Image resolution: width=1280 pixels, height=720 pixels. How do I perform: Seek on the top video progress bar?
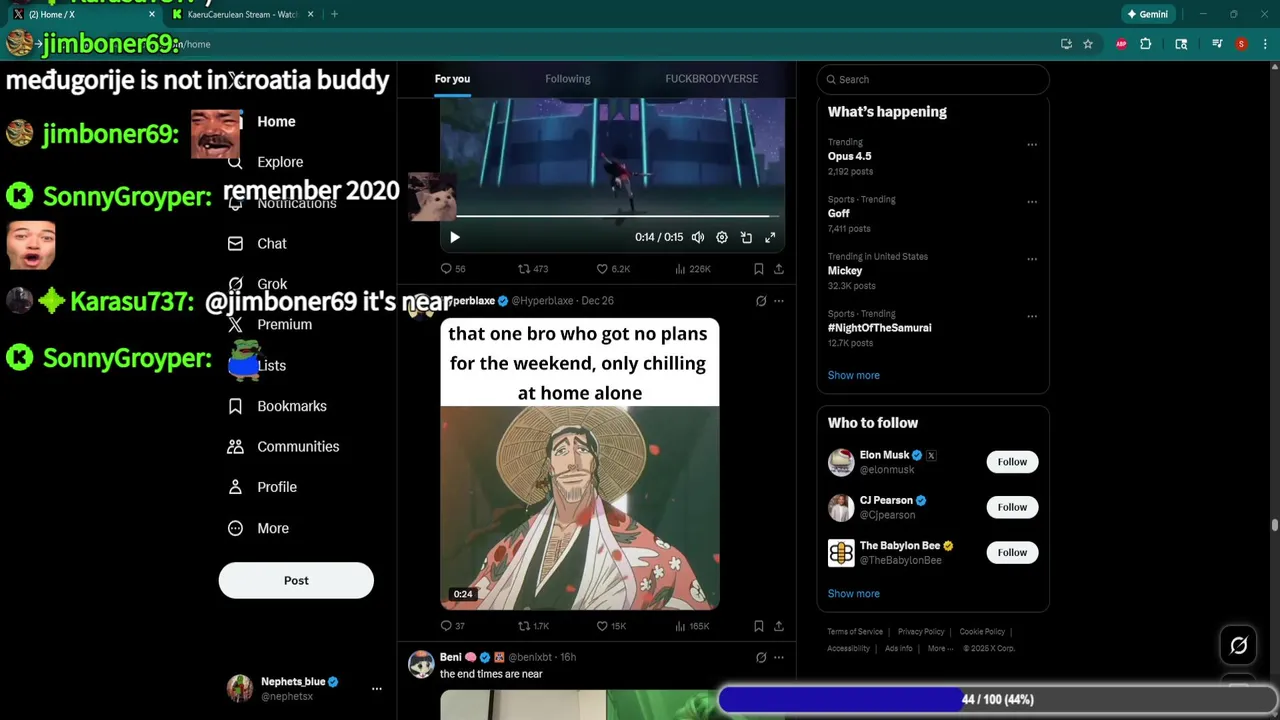612,216
